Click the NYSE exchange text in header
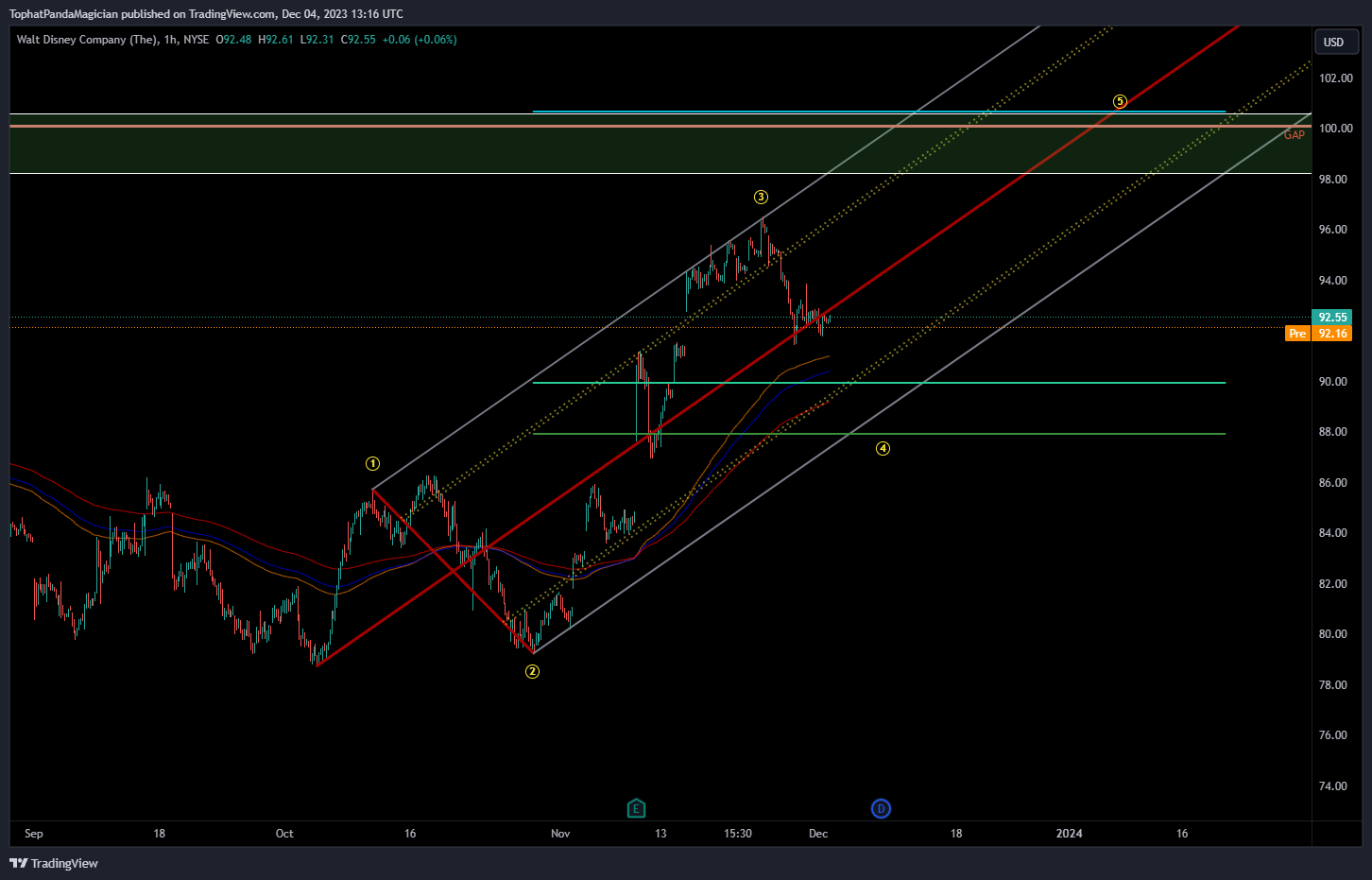1372x880 pixels. pos(197,40)
